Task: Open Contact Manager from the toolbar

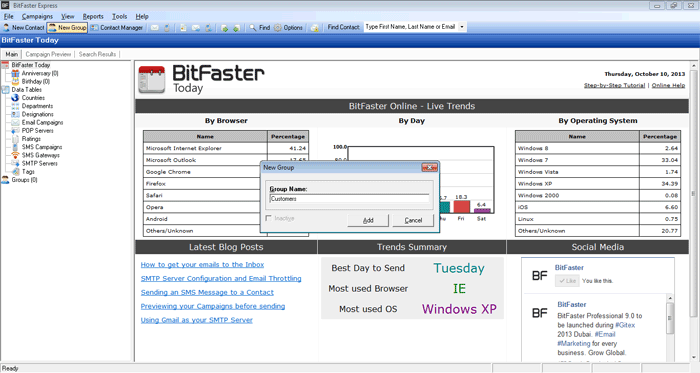Action: tap(117, 28)
